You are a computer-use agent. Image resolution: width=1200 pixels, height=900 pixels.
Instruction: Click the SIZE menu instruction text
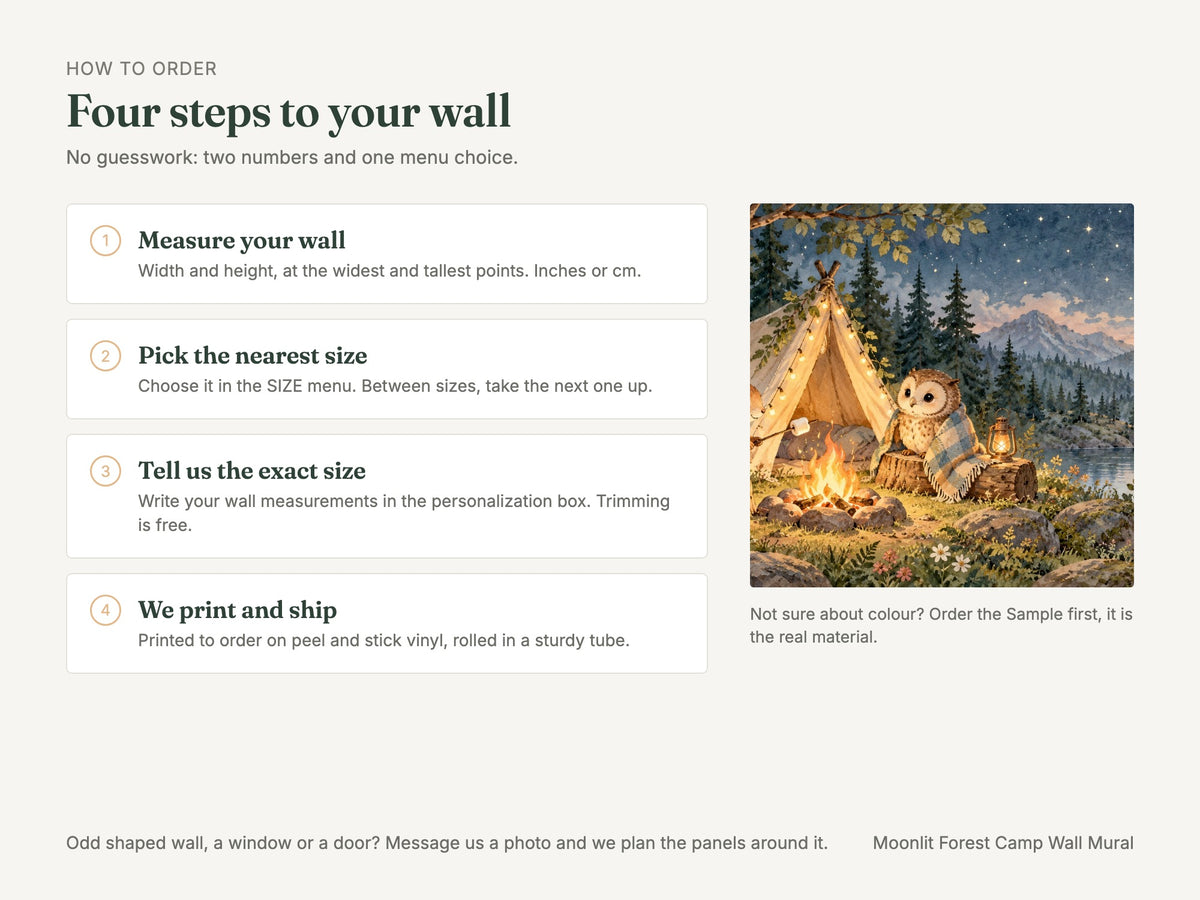point(395,386)
